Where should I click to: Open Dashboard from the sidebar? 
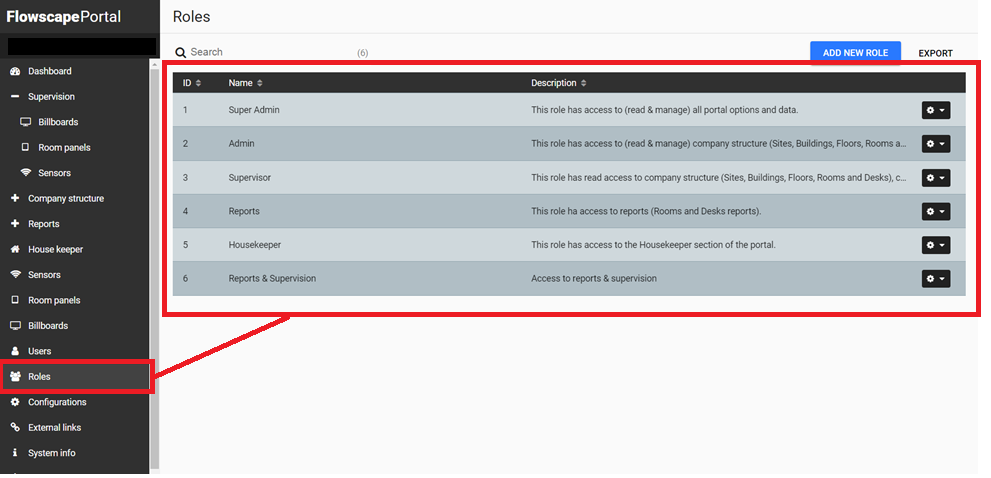click(50, 71)
